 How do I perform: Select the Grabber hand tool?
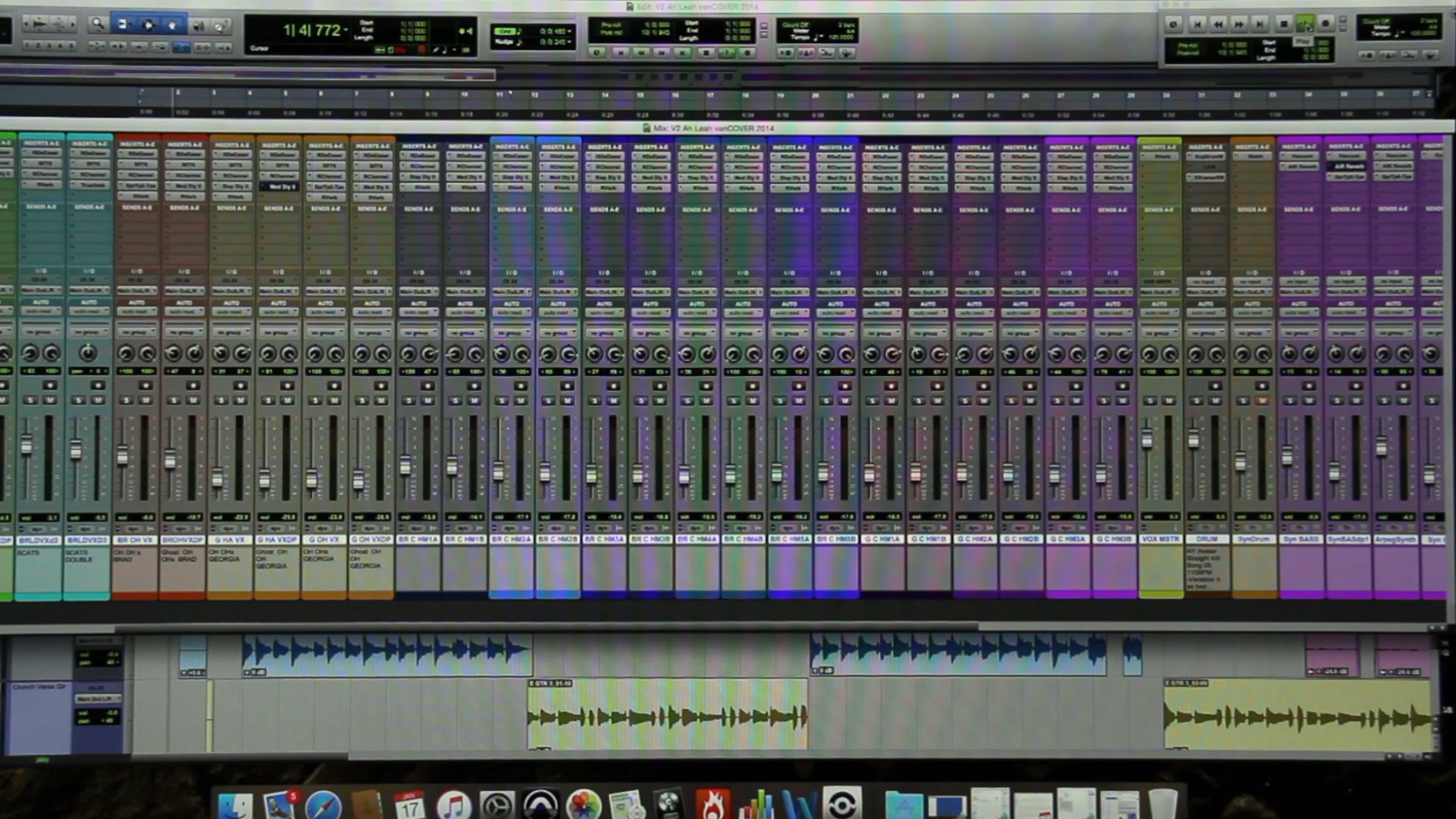[173, 25]
